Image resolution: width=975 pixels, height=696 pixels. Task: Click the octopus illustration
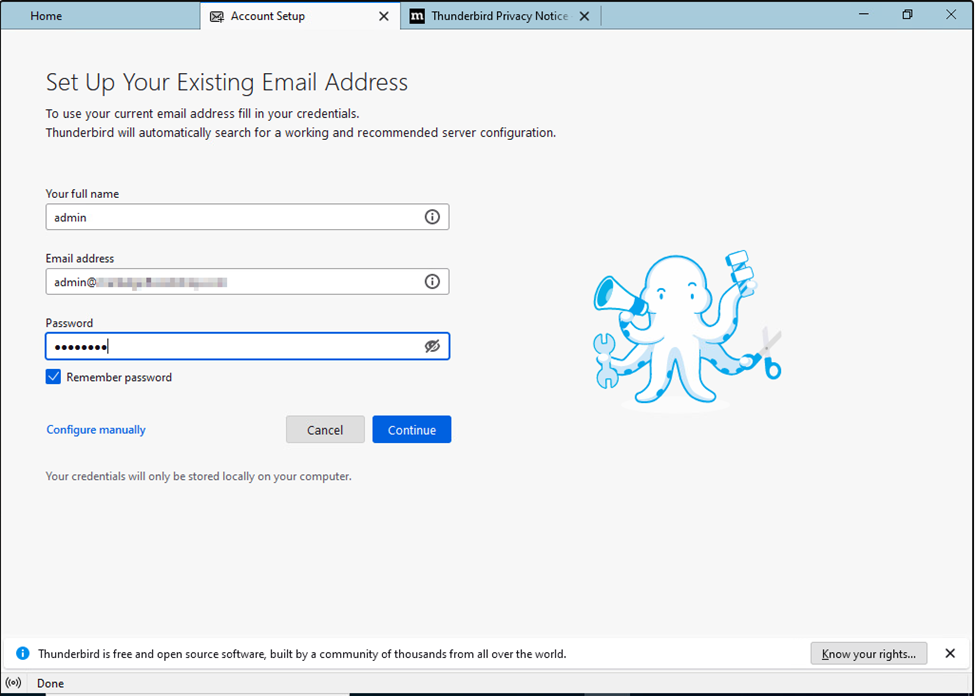687,330
